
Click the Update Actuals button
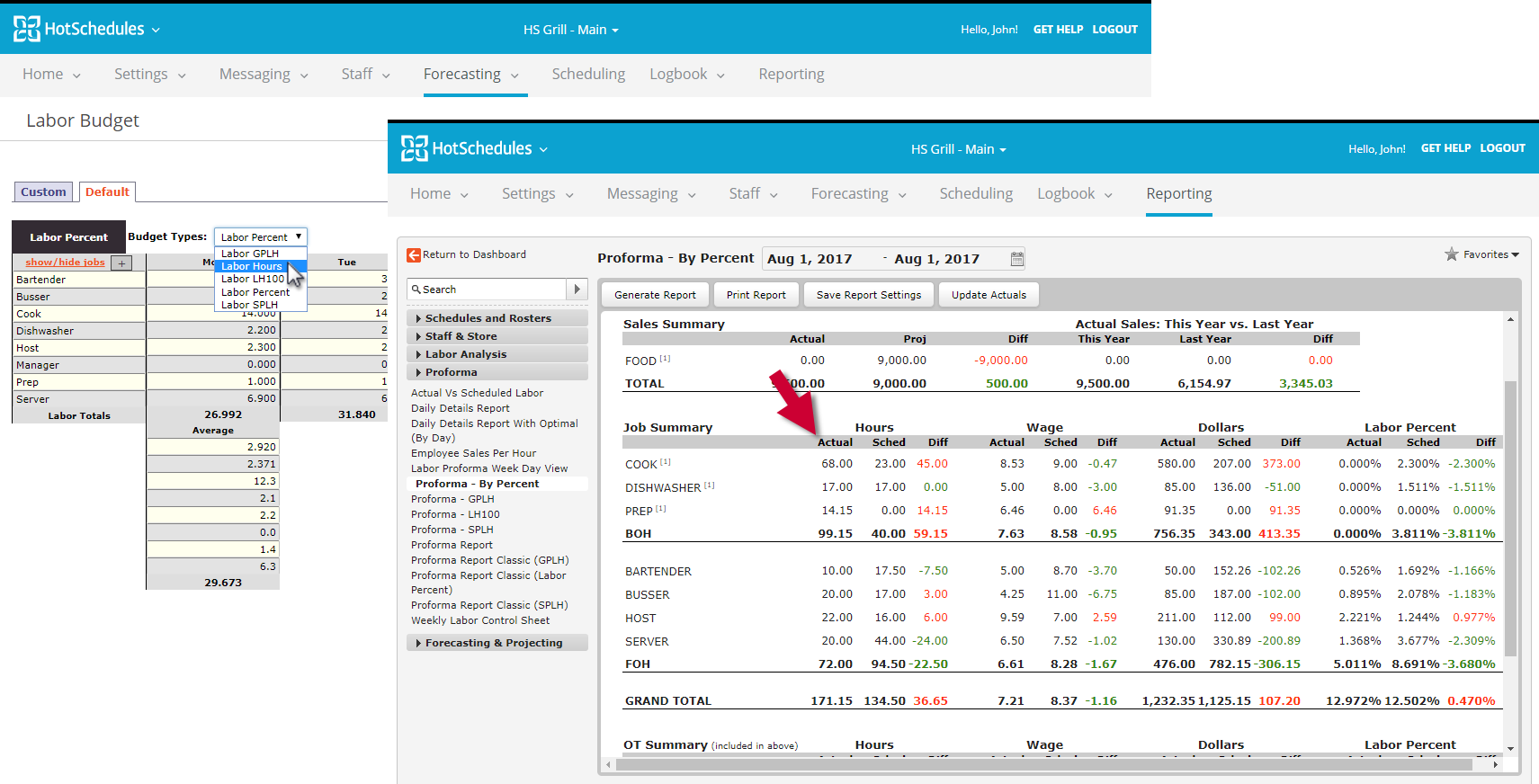coord(989,295)
